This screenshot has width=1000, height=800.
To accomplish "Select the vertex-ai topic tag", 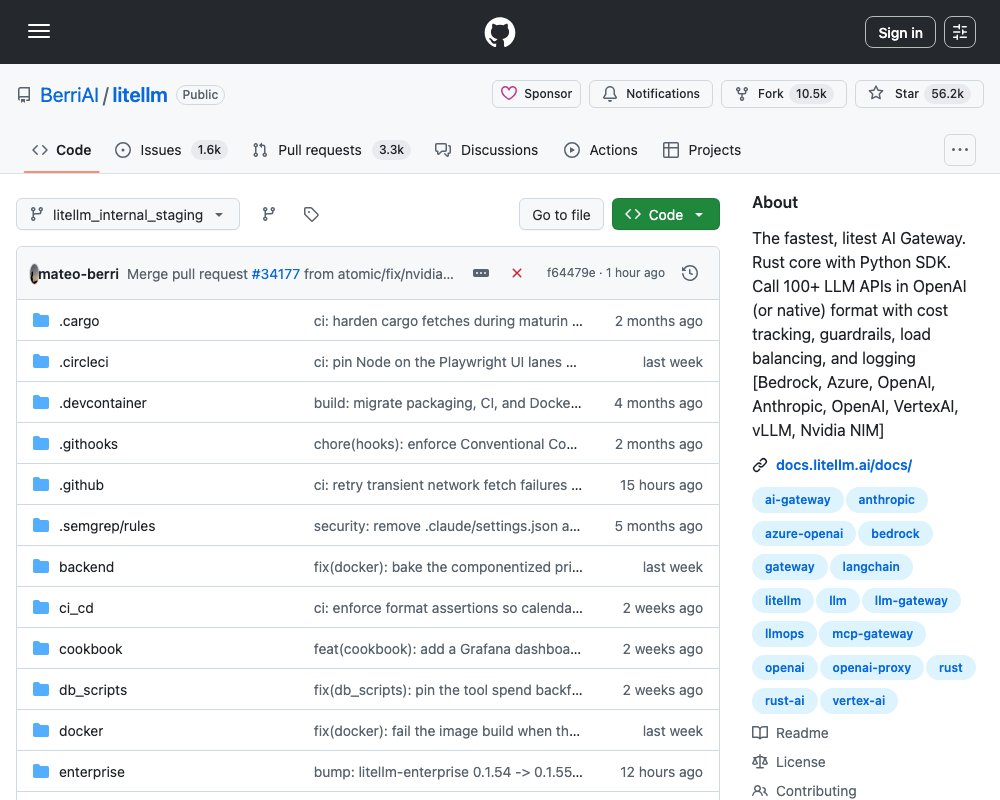I will [858, 700].
